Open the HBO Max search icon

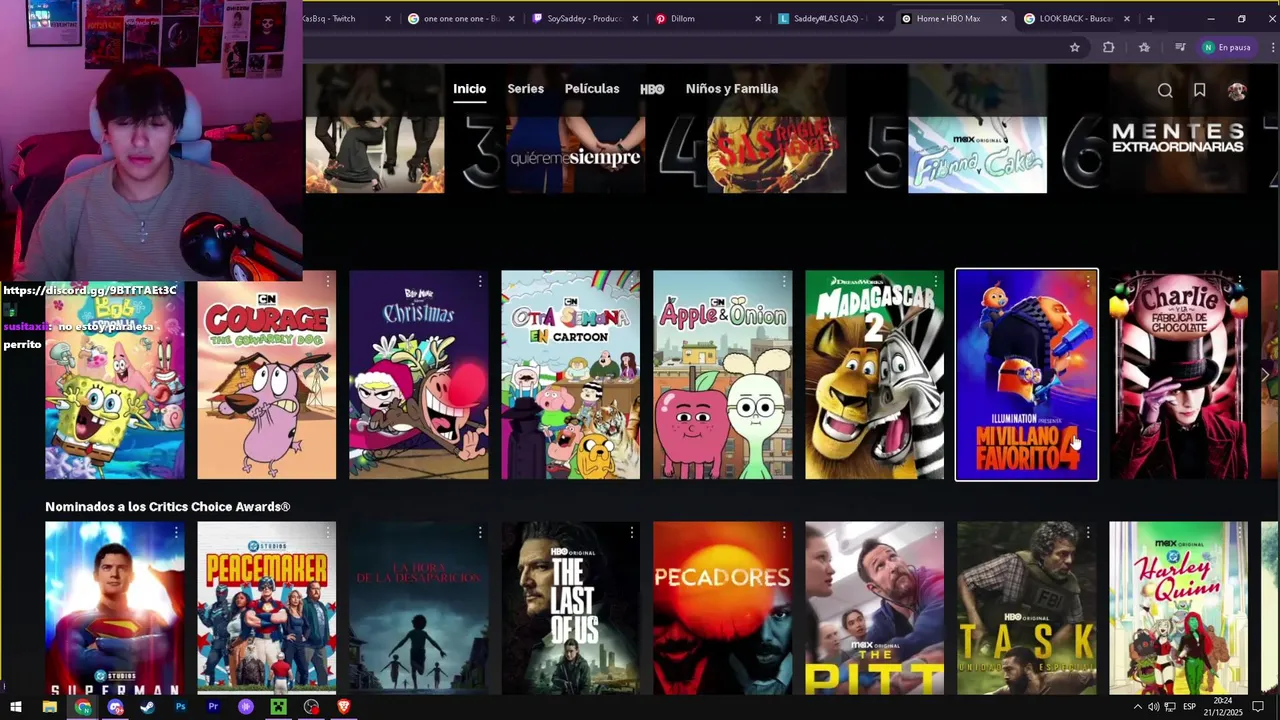click(x=1165, y=90)
